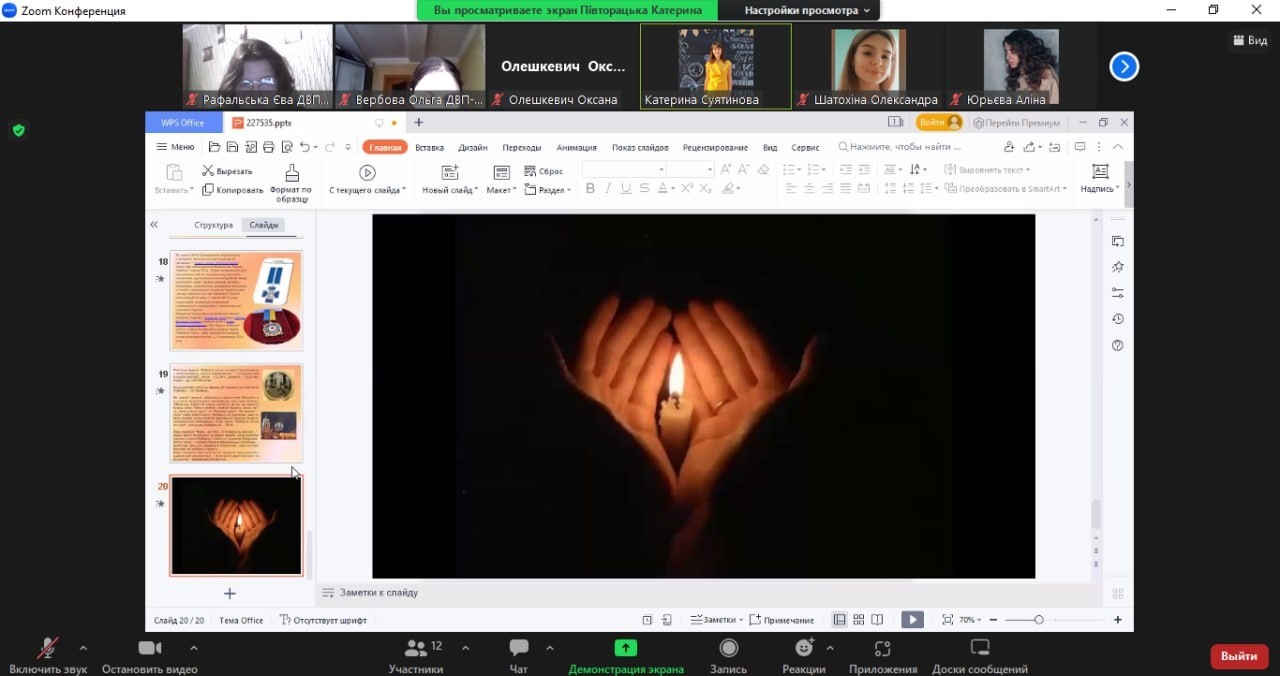Click the Format Painter (Формат по образцу) icon
This screenshot has width=1280, height=676.
[291, 173]
